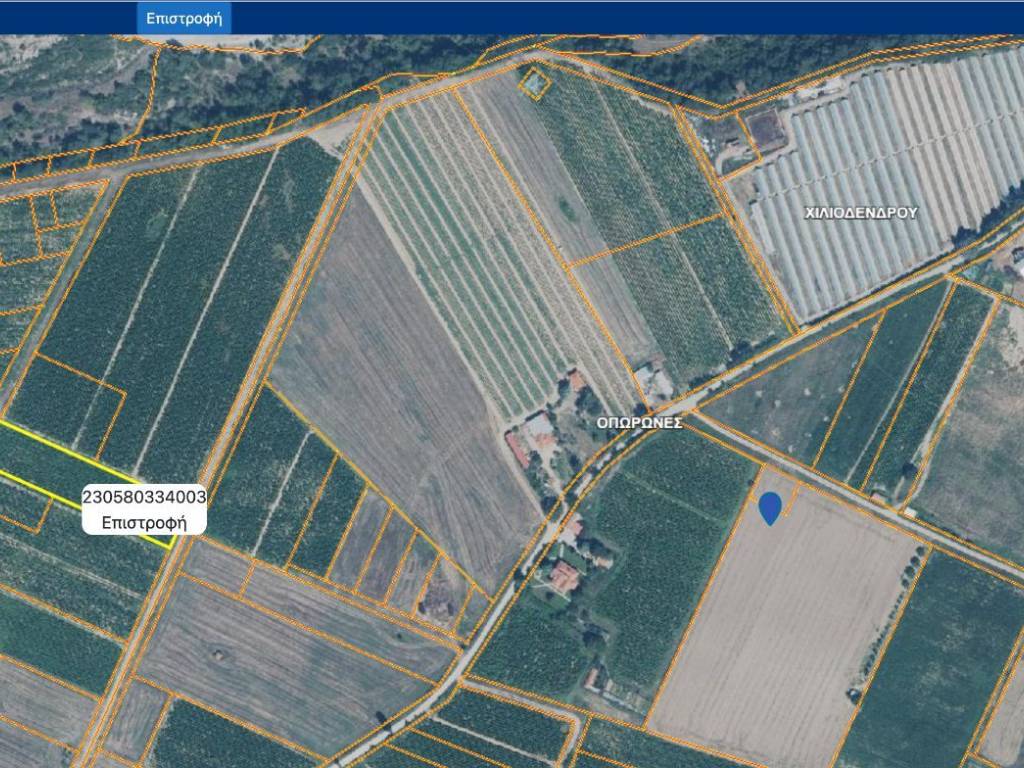Click the ΟΠΩΡΩΝΕΣ place name label
This screenshot has width=1024, height=768.
click(640, 423)
